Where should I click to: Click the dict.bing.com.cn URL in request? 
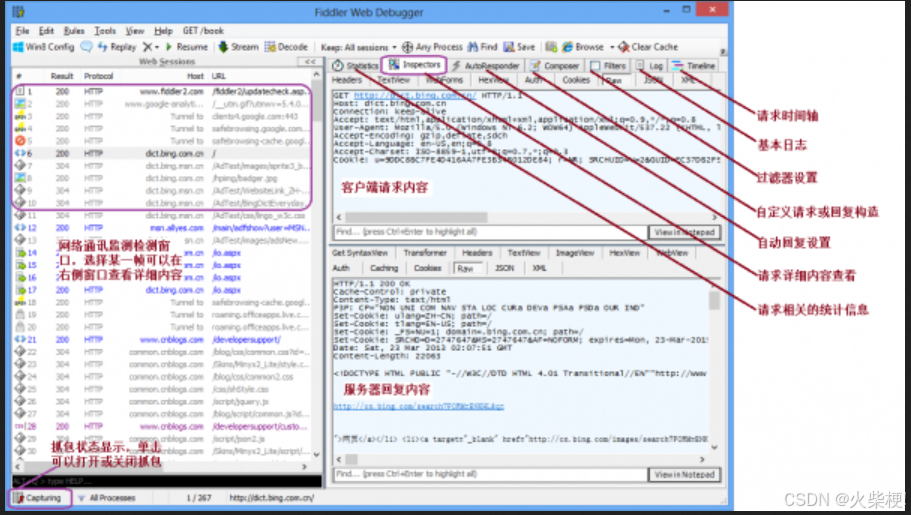[x=415, y=95]
